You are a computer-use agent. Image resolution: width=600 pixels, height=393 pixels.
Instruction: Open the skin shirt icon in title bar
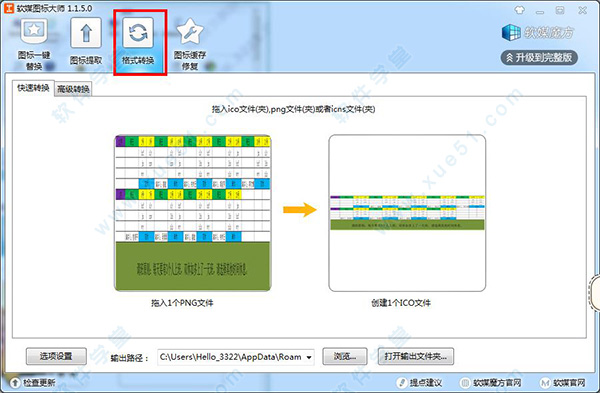click(520, 10)
